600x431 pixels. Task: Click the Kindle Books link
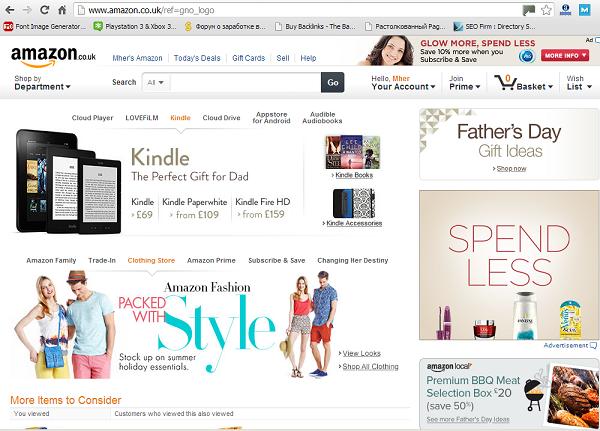tap(354, 175)
